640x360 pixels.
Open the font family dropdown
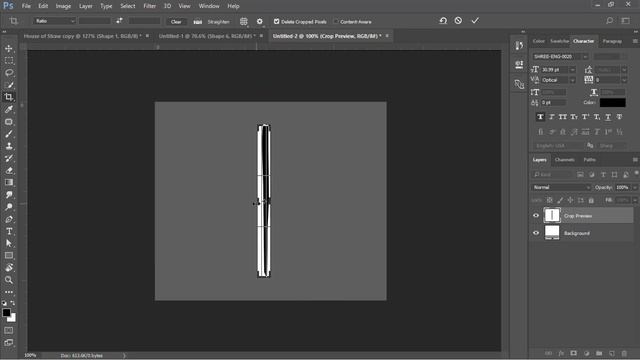585,56
